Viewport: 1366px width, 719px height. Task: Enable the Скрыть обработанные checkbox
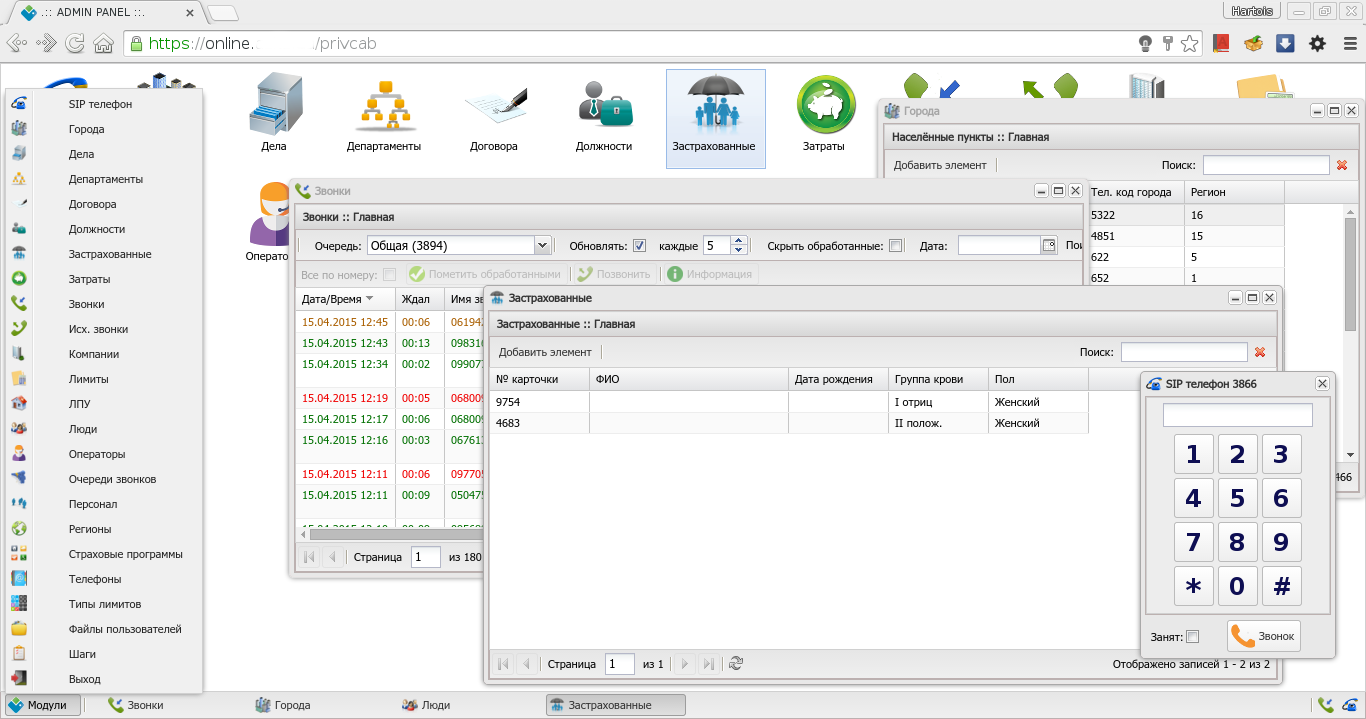coord(896,245)
